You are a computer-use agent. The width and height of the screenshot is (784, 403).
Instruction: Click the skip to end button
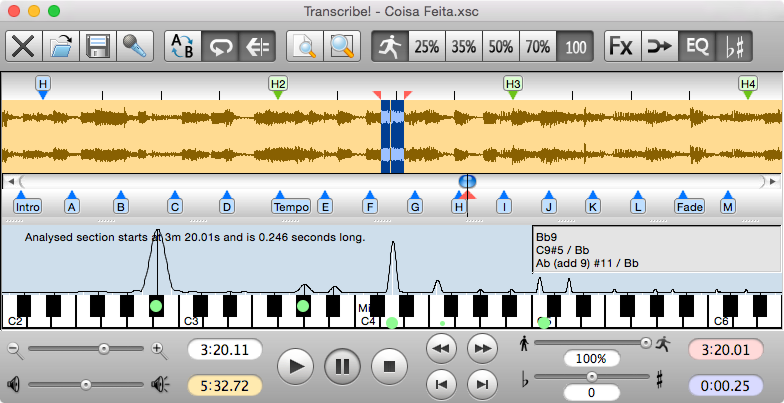click(x=482, y=382)
